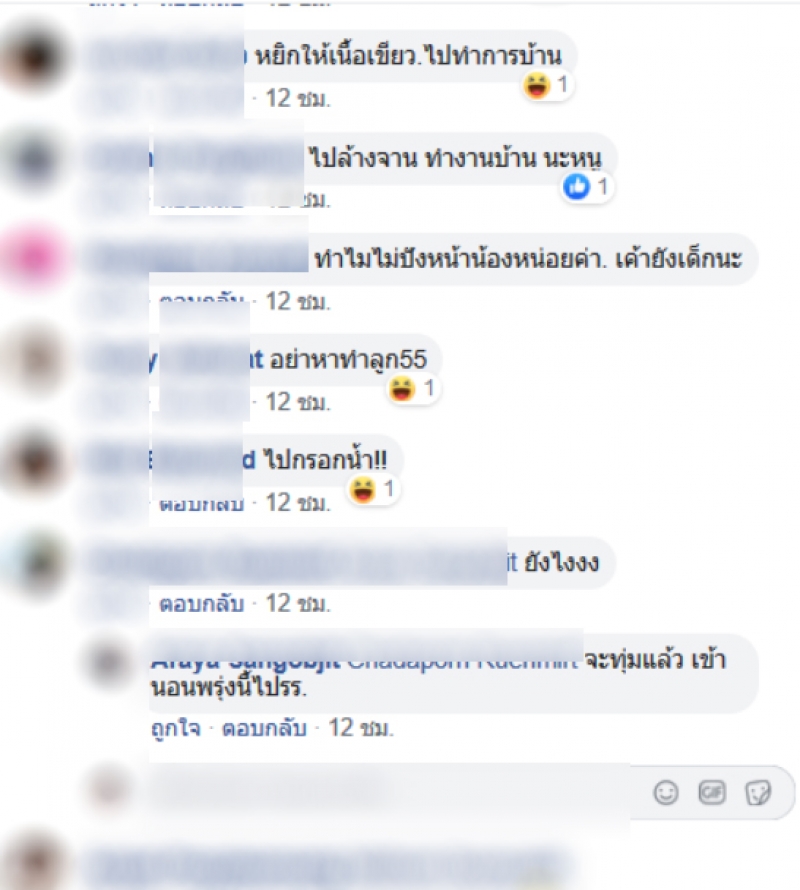Open the GIF picker in reply box
This screenshot has height=890, width=800.
[712, 792]
